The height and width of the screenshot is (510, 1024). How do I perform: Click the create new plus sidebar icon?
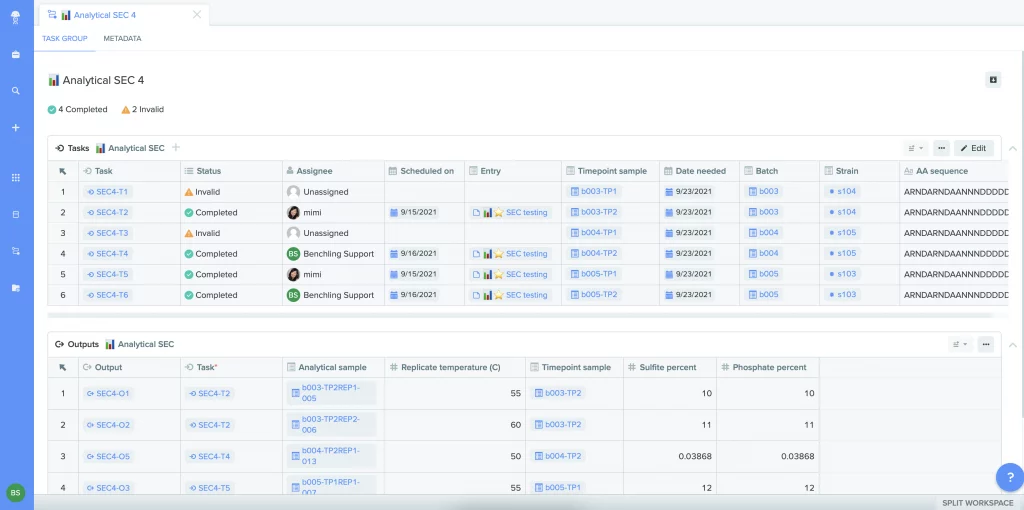[16, 127]
